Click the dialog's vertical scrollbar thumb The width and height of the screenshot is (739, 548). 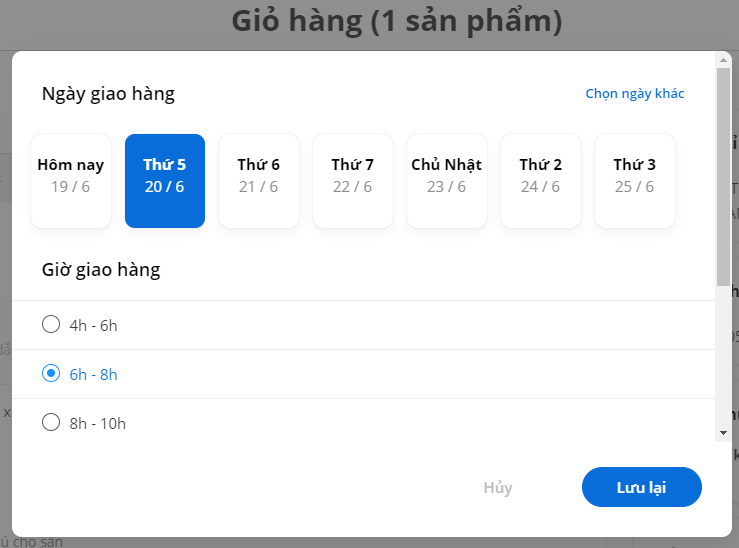click(x=723, y=177)
